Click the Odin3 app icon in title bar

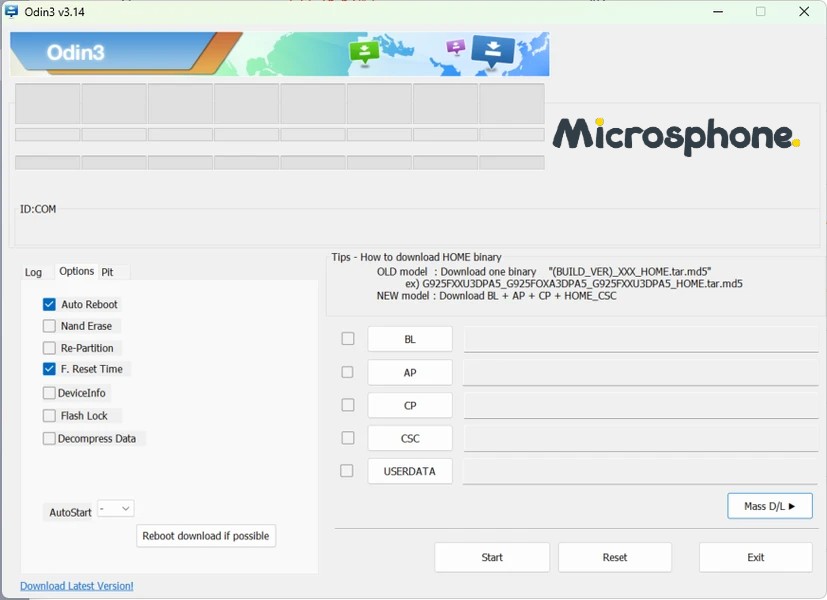(x=12, y=11)
